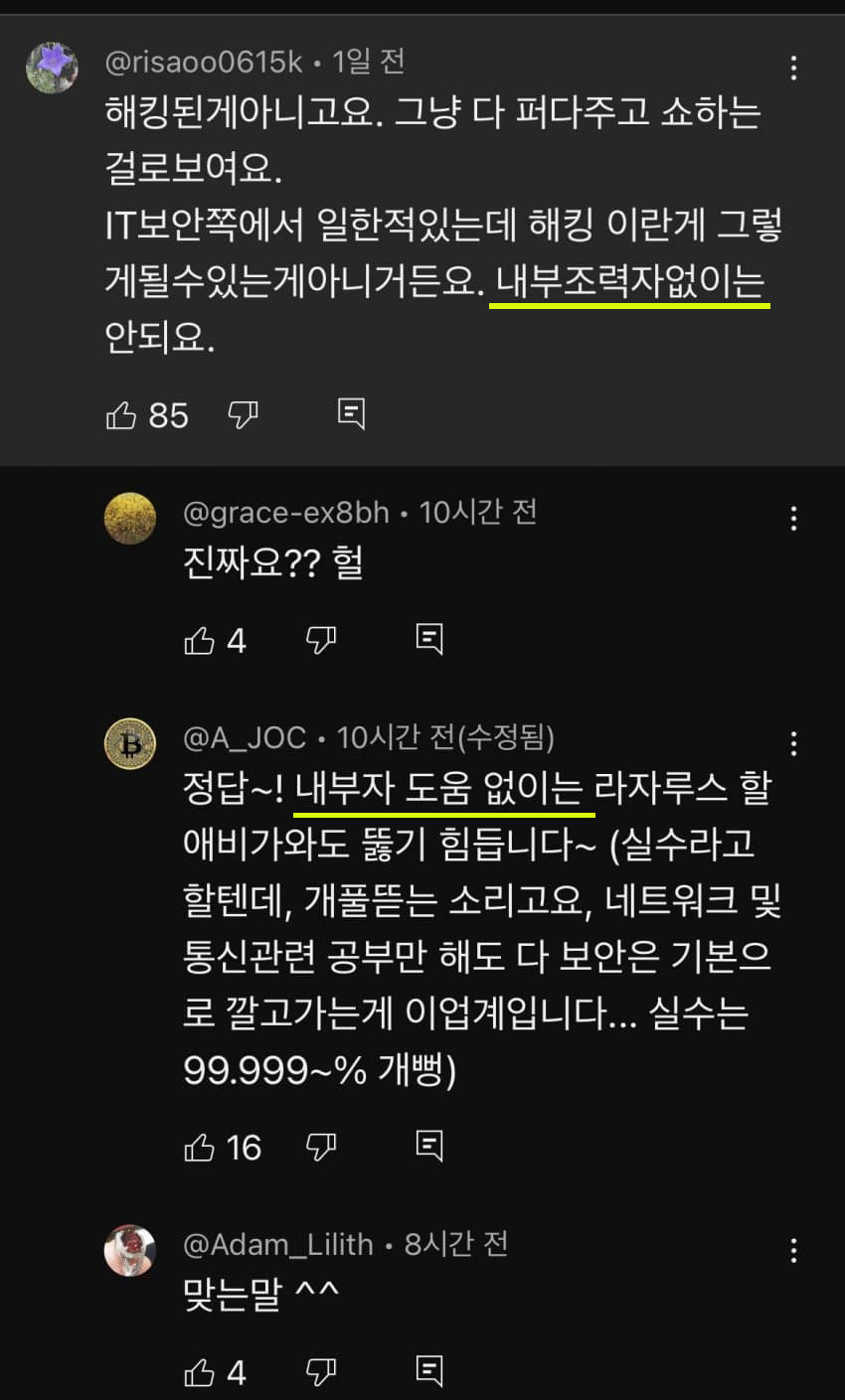Open more options for @risaoo0615k comment
The height and width of the screenshot is (1400, 845).
[x=793, y=68]
